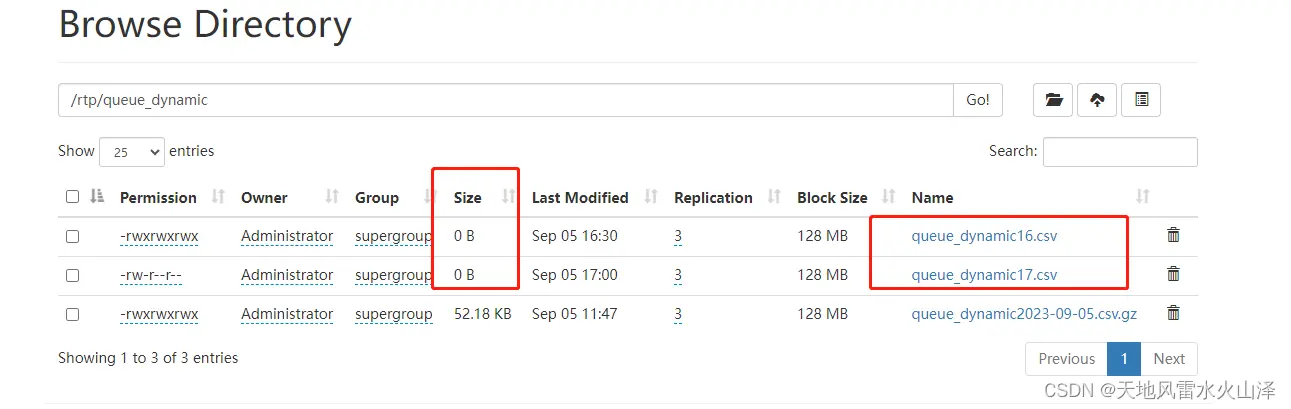Focus the Search input field

1120,152
